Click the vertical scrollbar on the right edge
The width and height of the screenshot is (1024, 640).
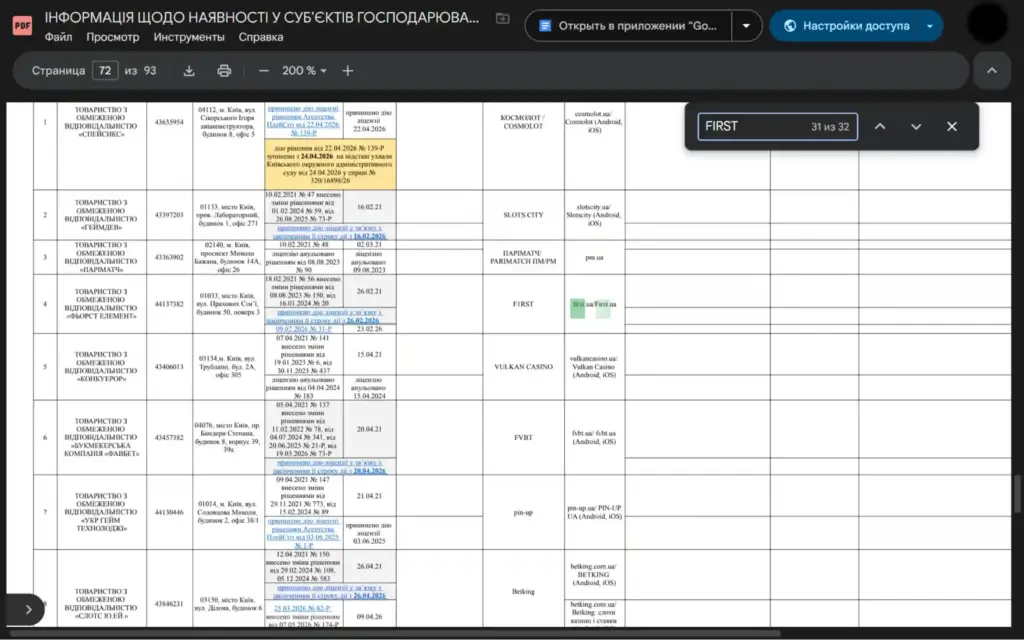click(1017, 495)
